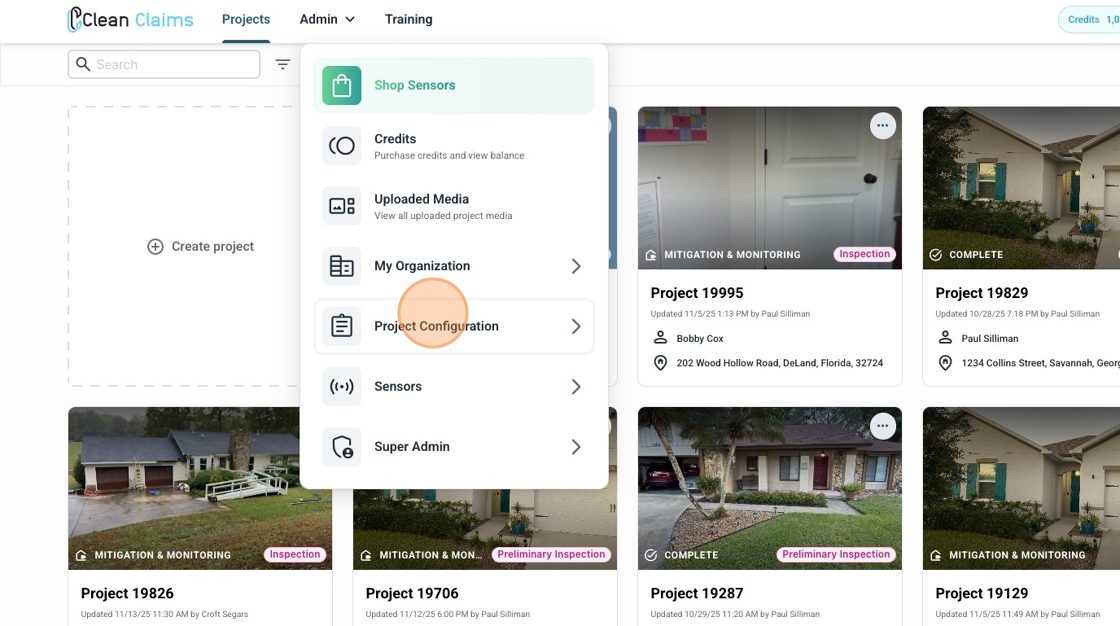Click the Create project plus icon
The width and height of the screenshot is (1120, 626).
coord(155,247)
